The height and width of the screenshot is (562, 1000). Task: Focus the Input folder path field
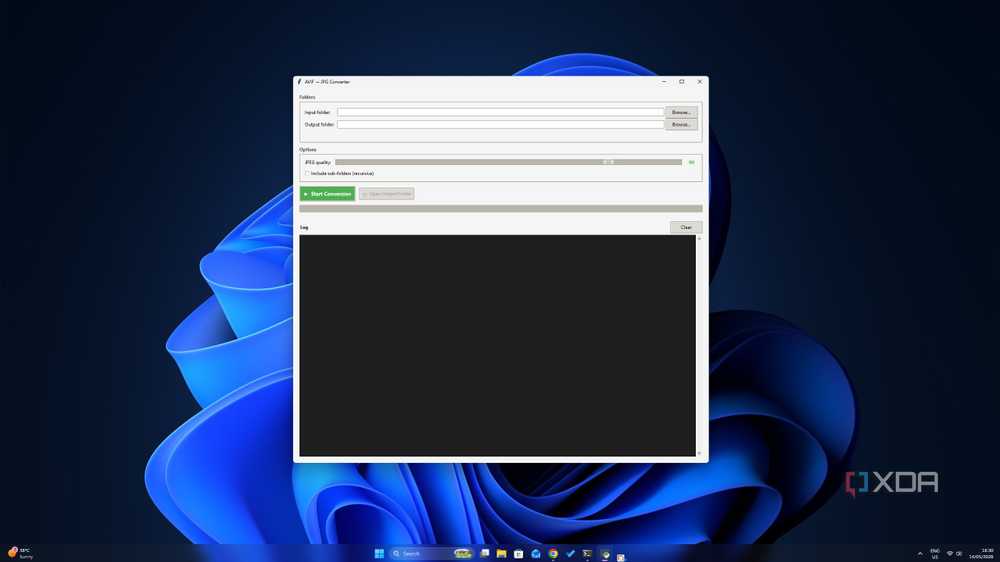500,112
